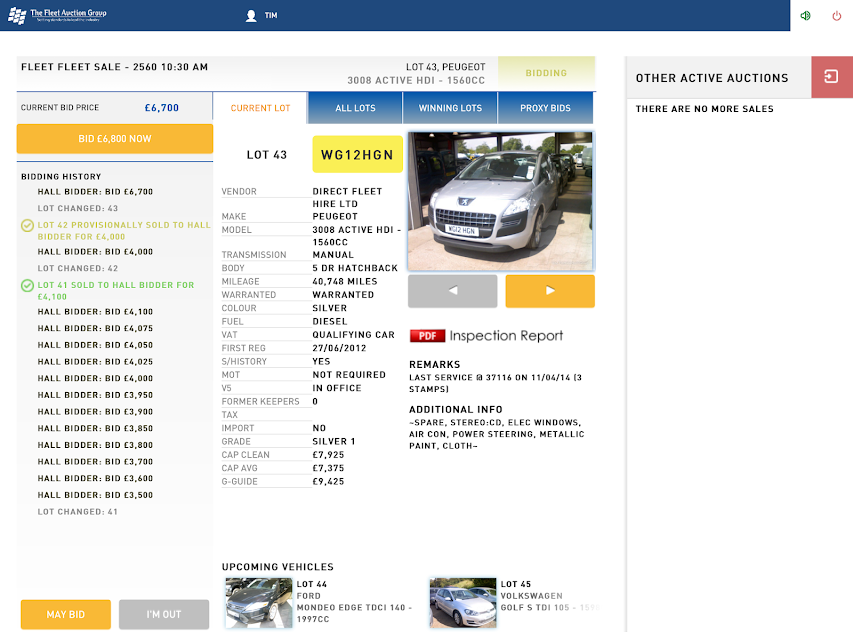Click check icon beside Lot 42 provisionally sold
The height and width of the screenshot is (640, 853).
click(27, 225)
